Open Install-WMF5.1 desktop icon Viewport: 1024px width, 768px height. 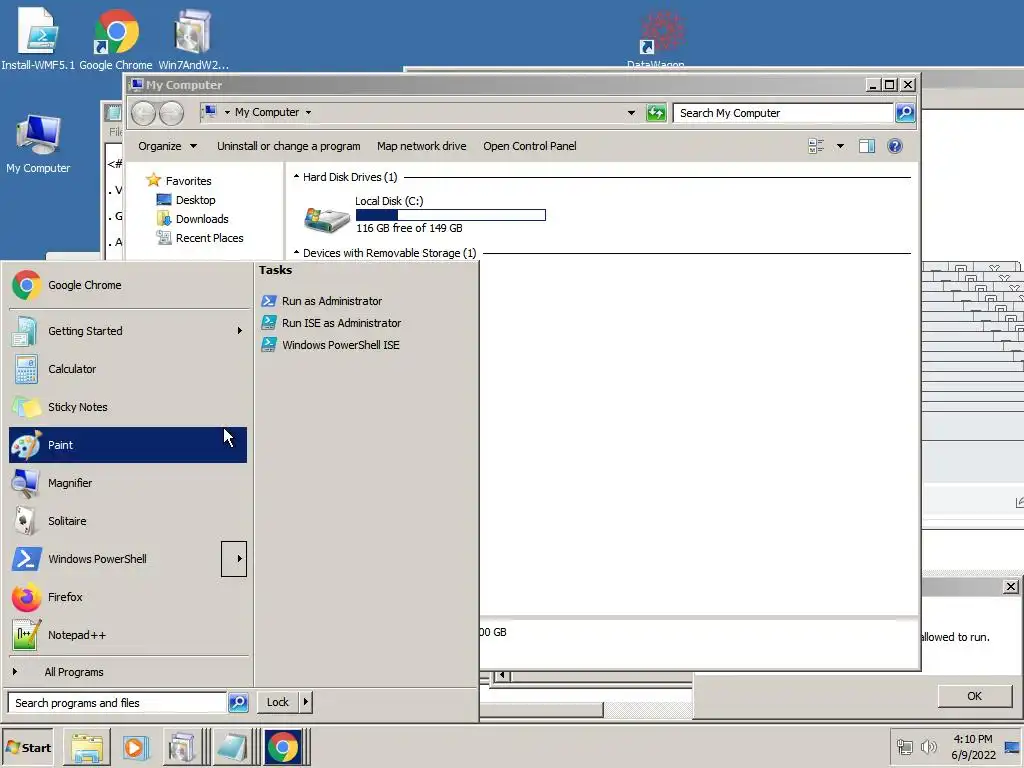tap(38, 39)
